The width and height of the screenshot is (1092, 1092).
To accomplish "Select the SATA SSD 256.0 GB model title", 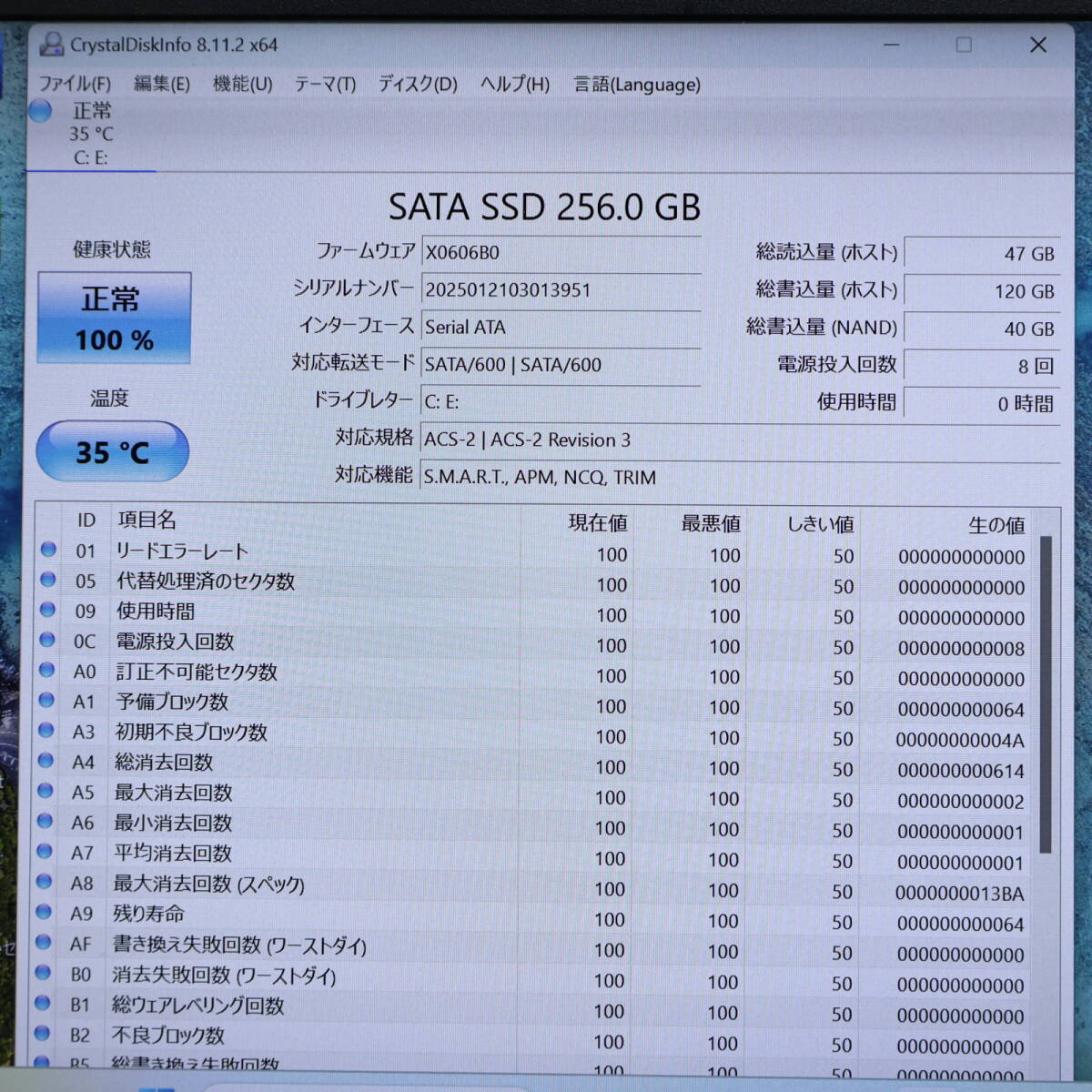I will pyautogui.click(x=544, y=207).
